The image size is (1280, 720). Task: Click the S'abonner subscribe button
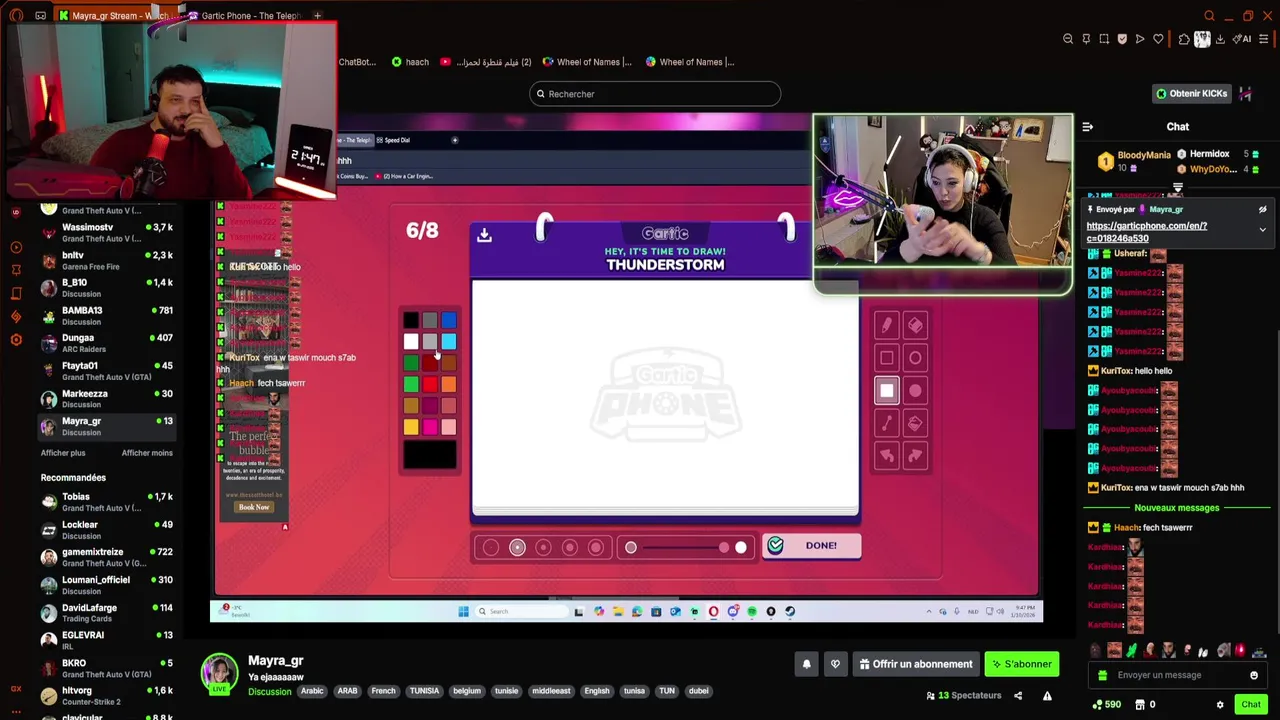tap(1022, 664)
